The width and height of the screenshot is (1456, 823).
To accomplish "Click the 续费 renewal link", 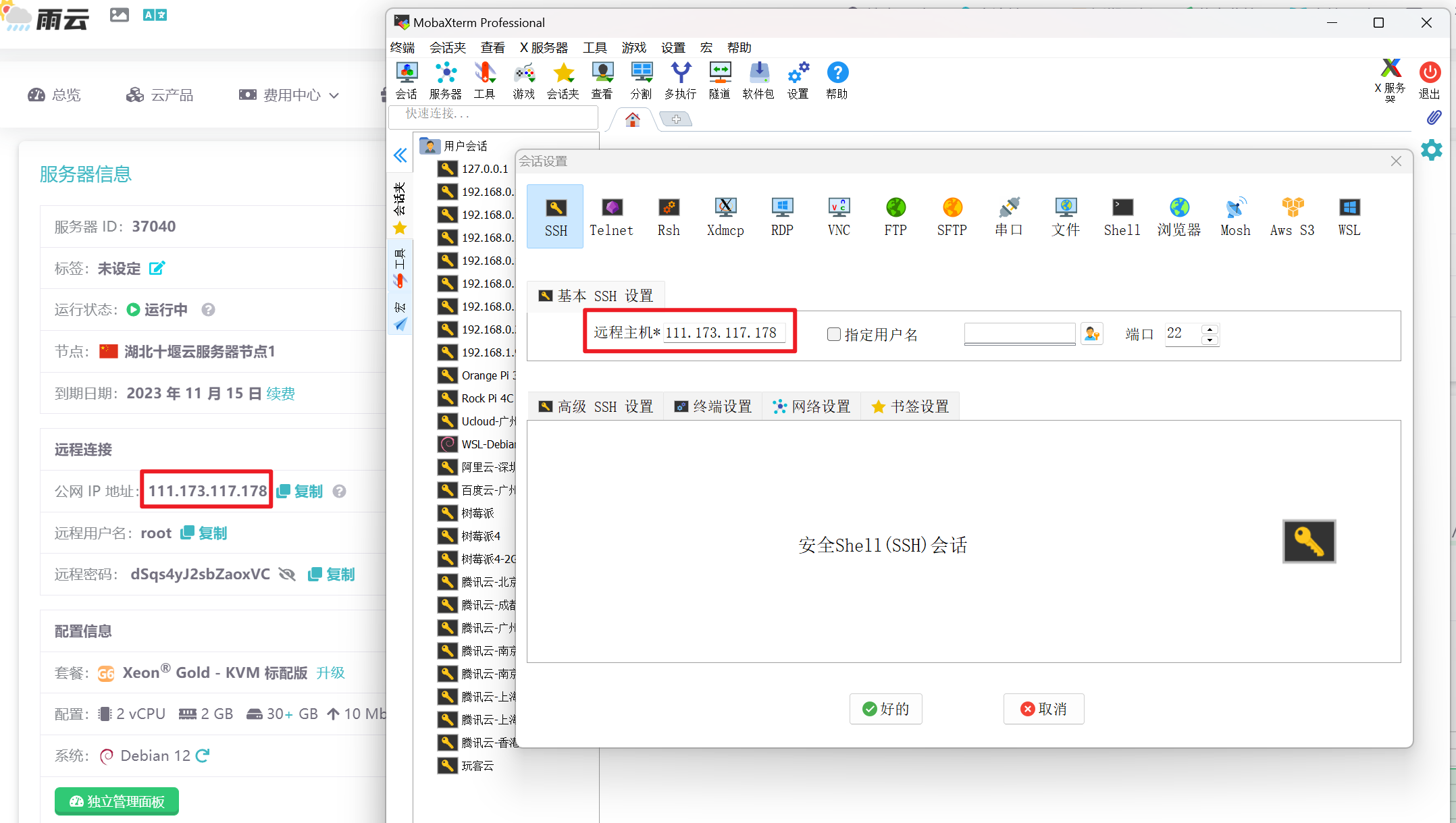I will coord(280,394).
